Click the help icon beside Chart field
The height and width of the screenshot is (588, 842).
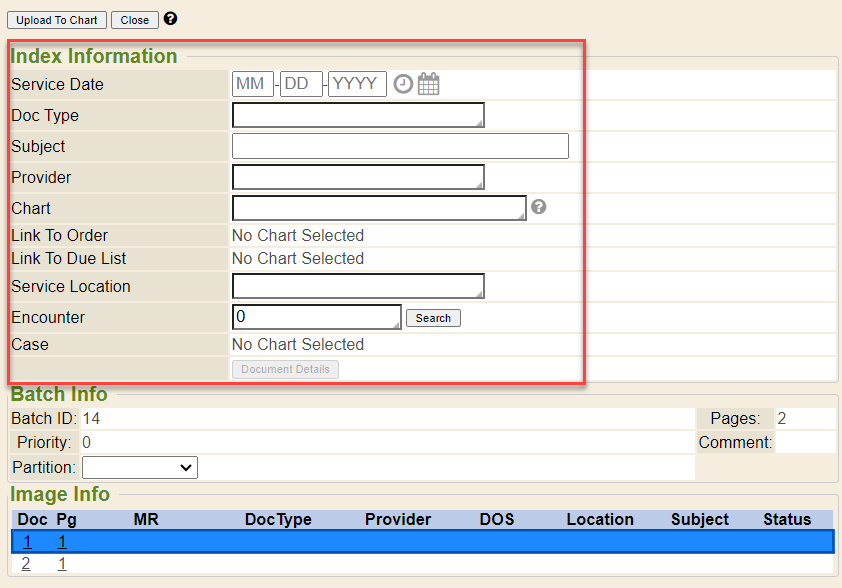[539, 207]
